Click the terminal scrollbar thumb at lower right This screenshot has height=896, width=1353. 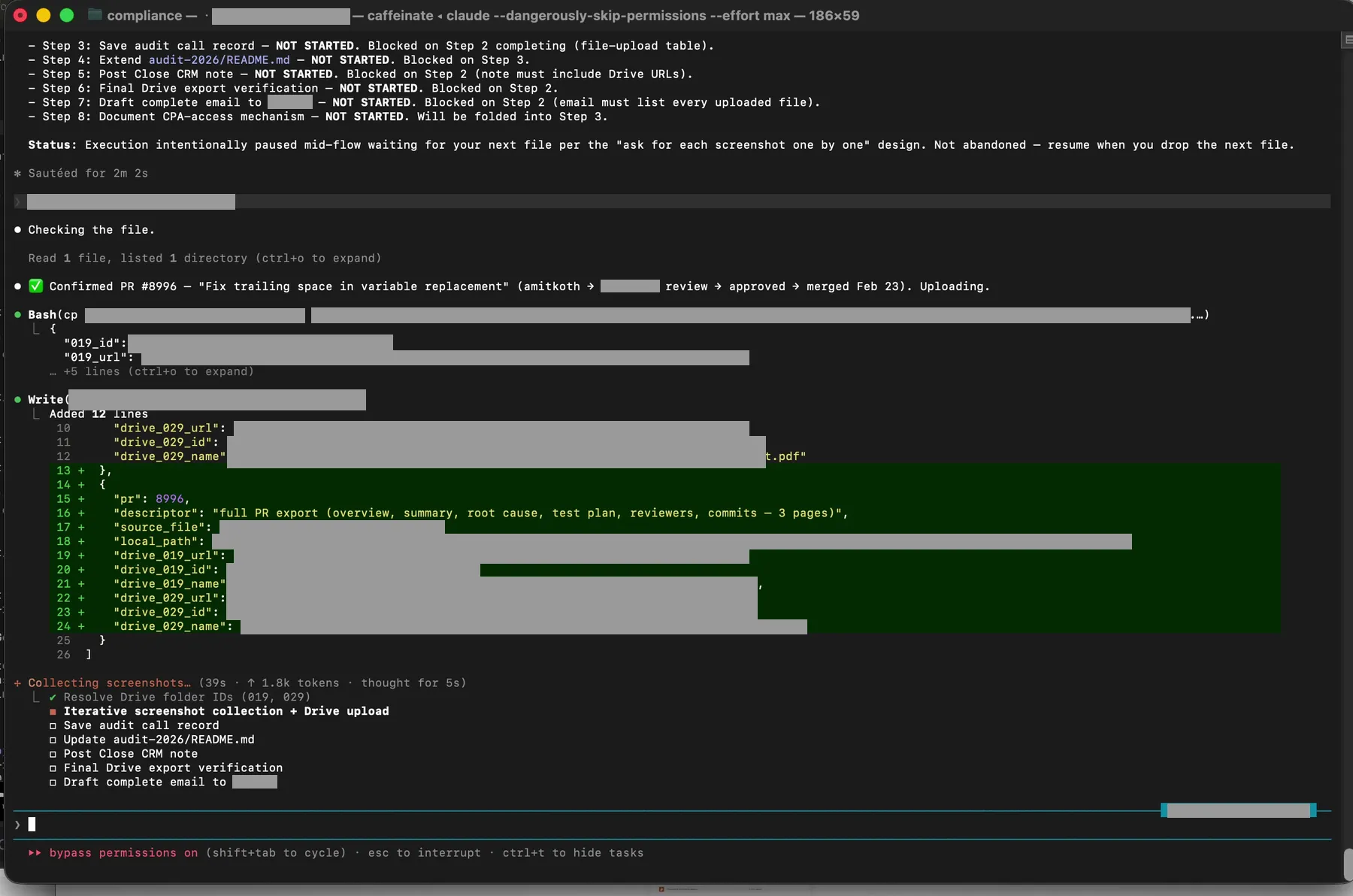1348,864
